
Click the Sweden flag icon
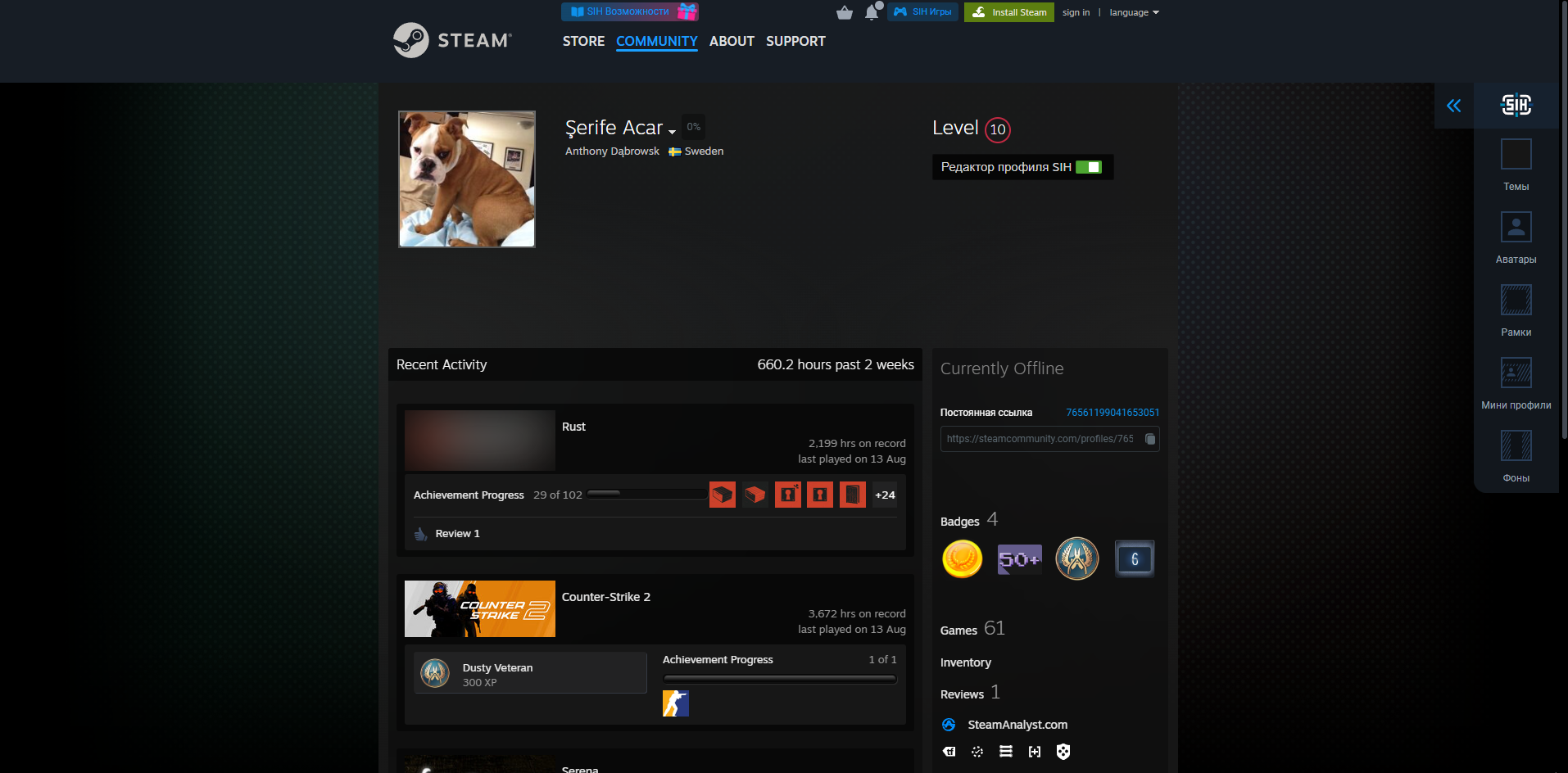675,151
